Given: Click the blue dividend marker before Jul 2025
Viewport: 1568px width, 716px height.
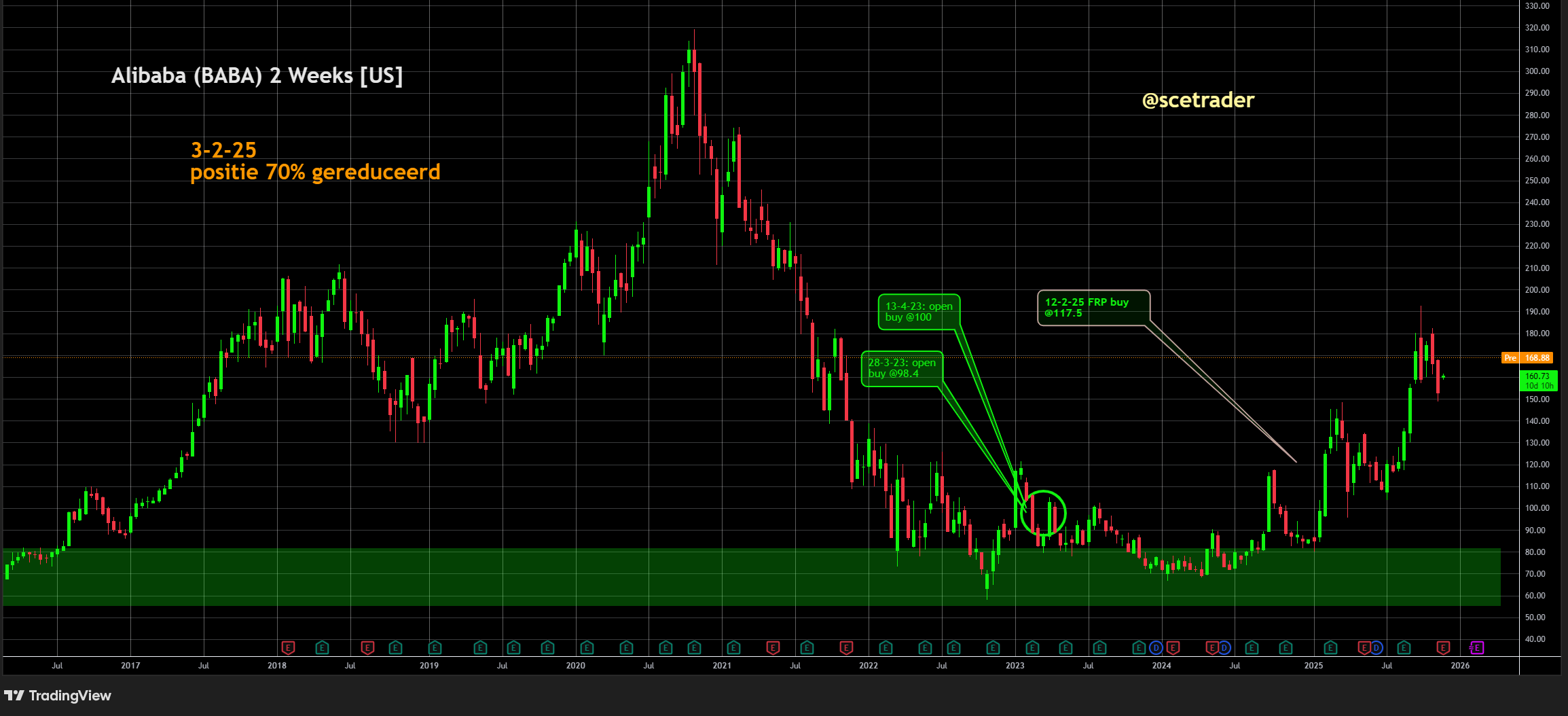Looking at the screenshot, I should click(1376, 647).
